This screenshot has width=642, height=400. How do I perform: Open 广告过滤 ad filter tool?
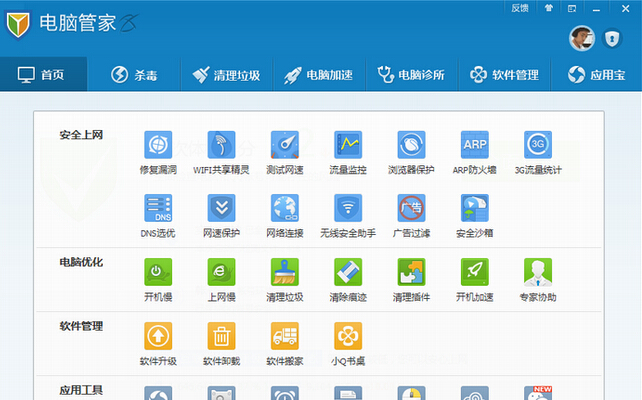pyautogui.click(x=411, y=208)
